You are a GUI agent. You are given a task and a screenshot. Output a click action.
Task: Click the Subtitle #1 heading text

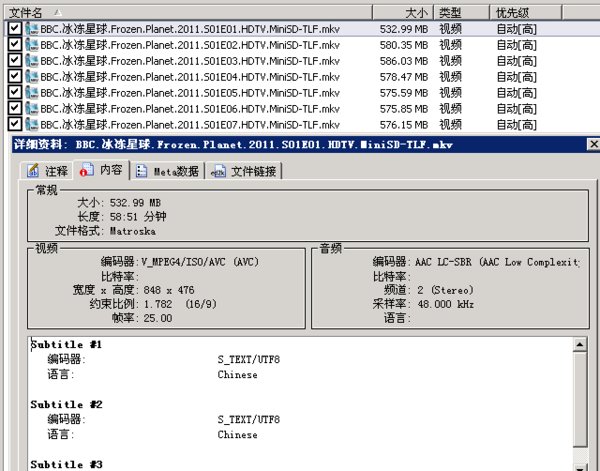(x=67, y=344)
